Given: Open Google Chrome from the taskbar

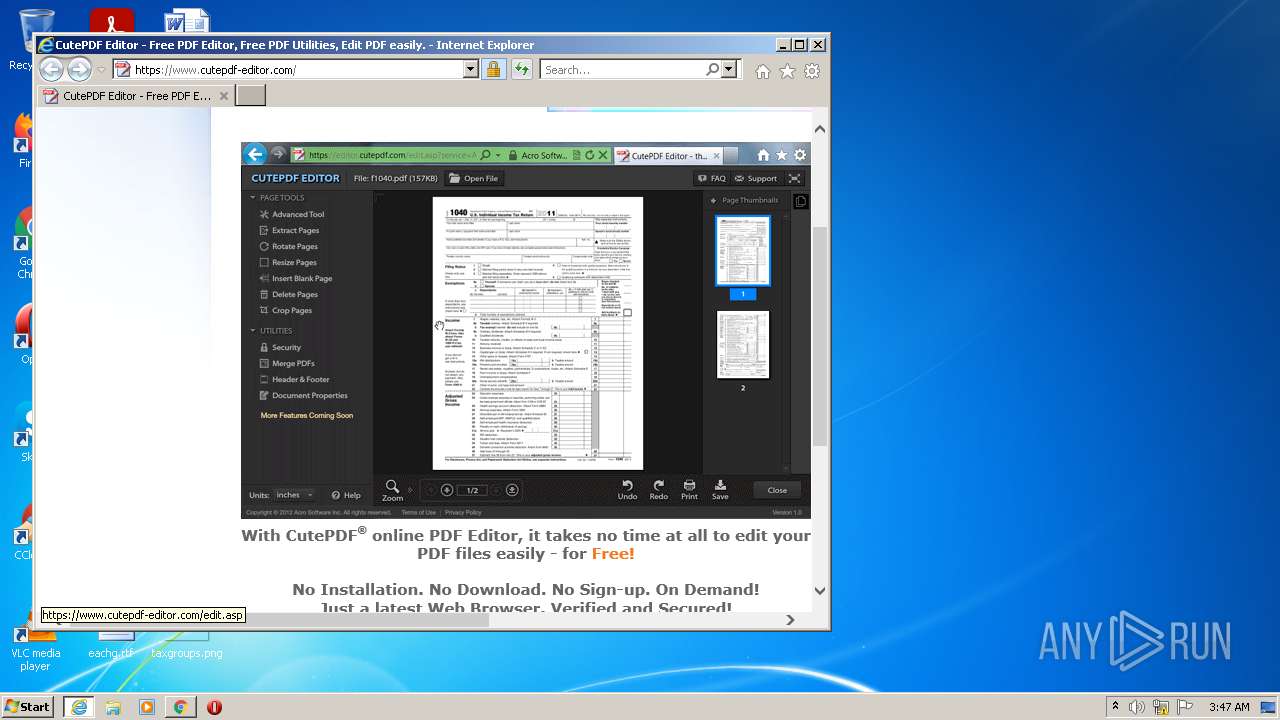Looking at the screenshot, I should click(180, 707).
